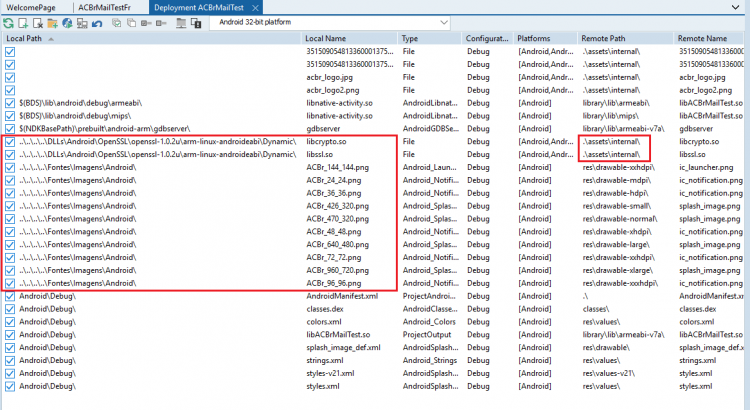
Task: Close the Deployment ACBrMailTest tab
Action: pyautogui.click(x=255, y=8)
